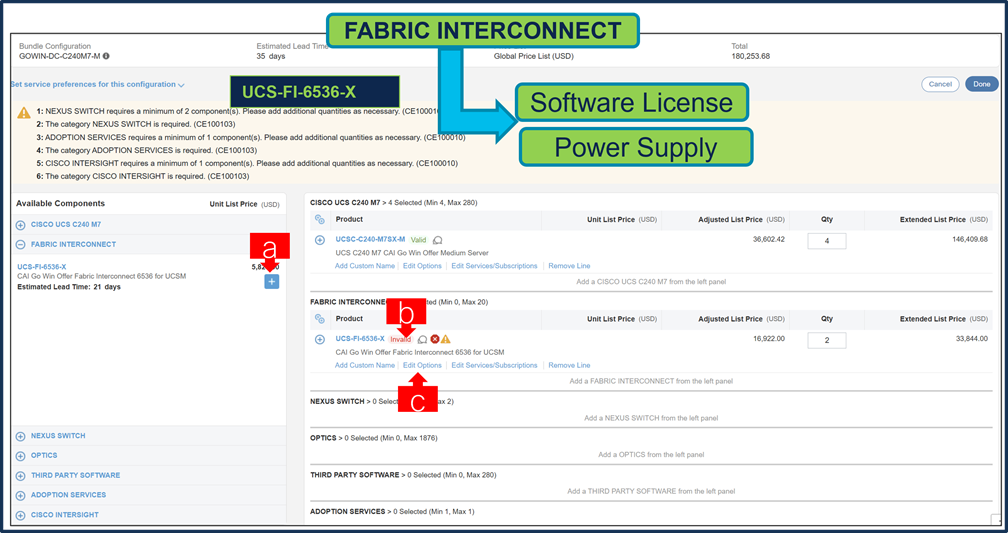Click 'Global Price List (USD)' text
This screenshot has width=1008, height=533.
click(534, 56)
